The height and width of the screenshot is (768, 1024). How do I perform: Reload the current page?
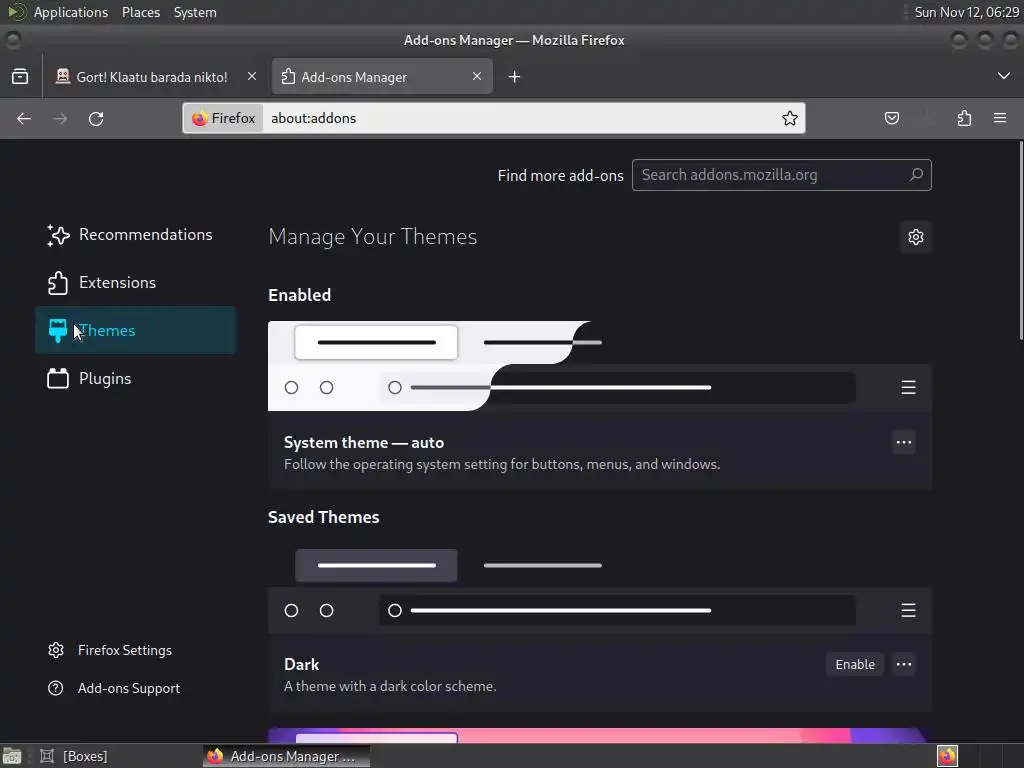point(96,118)
